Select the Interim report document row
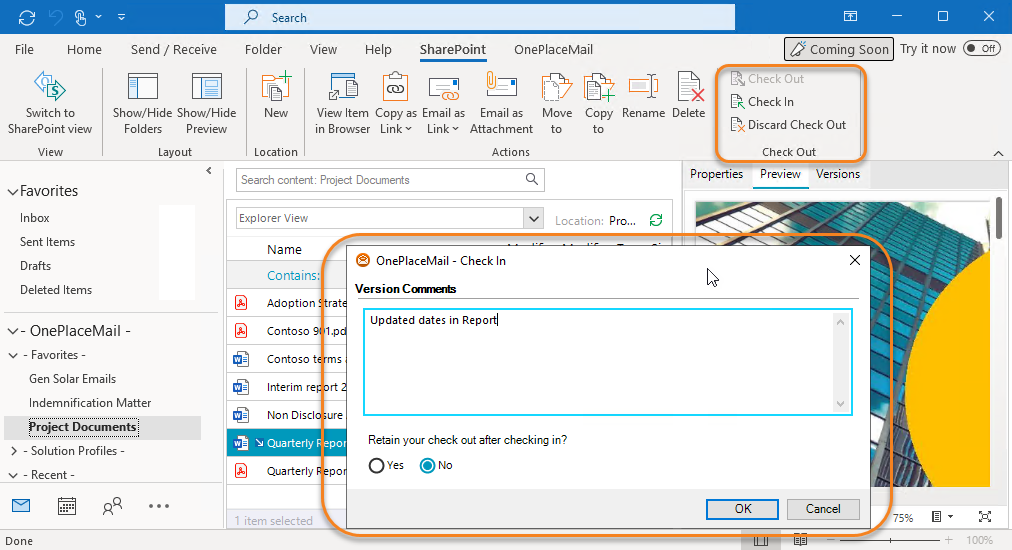 287,387
